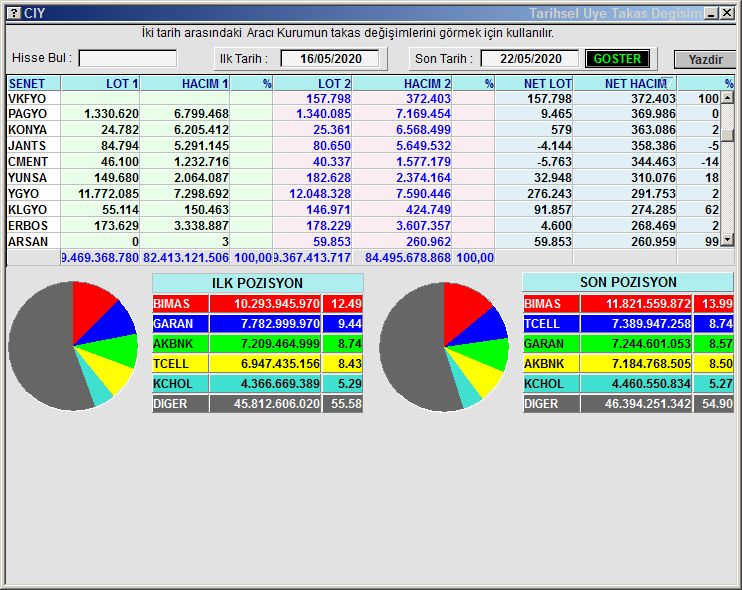Viewport: 742px width, 590px height.
Task: Select the ARSAN row
Action: tap(363, 242)
